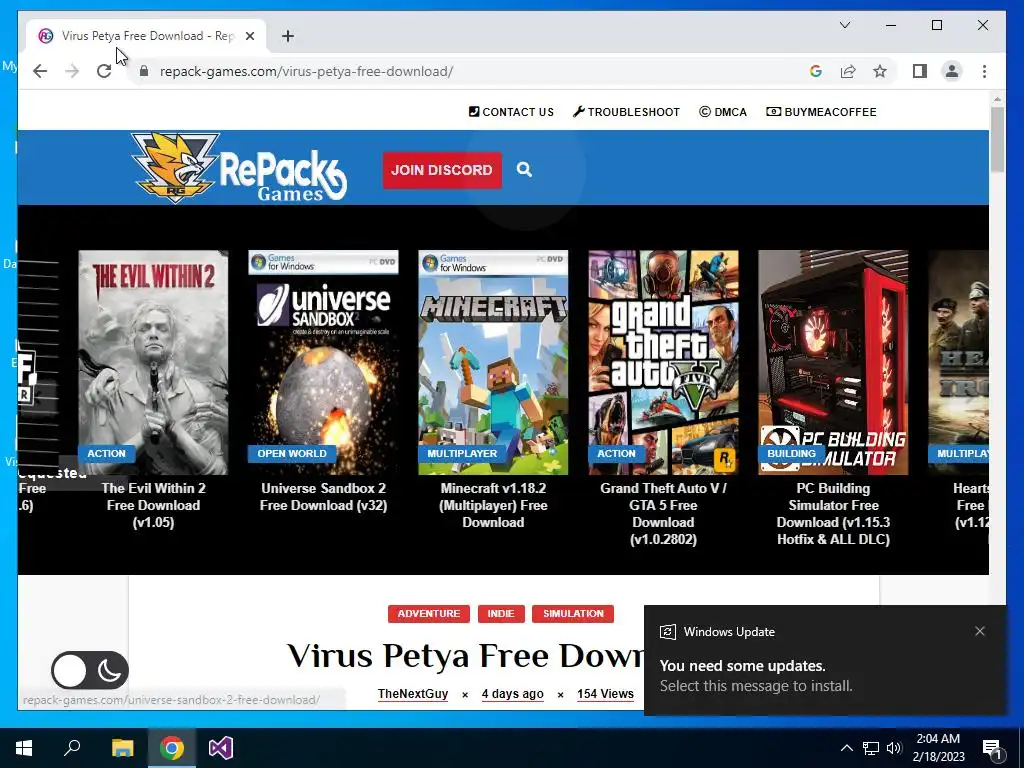
Task: Click the '4 days ago' date link
Action: pyautogui.click(x=513, y=694)
